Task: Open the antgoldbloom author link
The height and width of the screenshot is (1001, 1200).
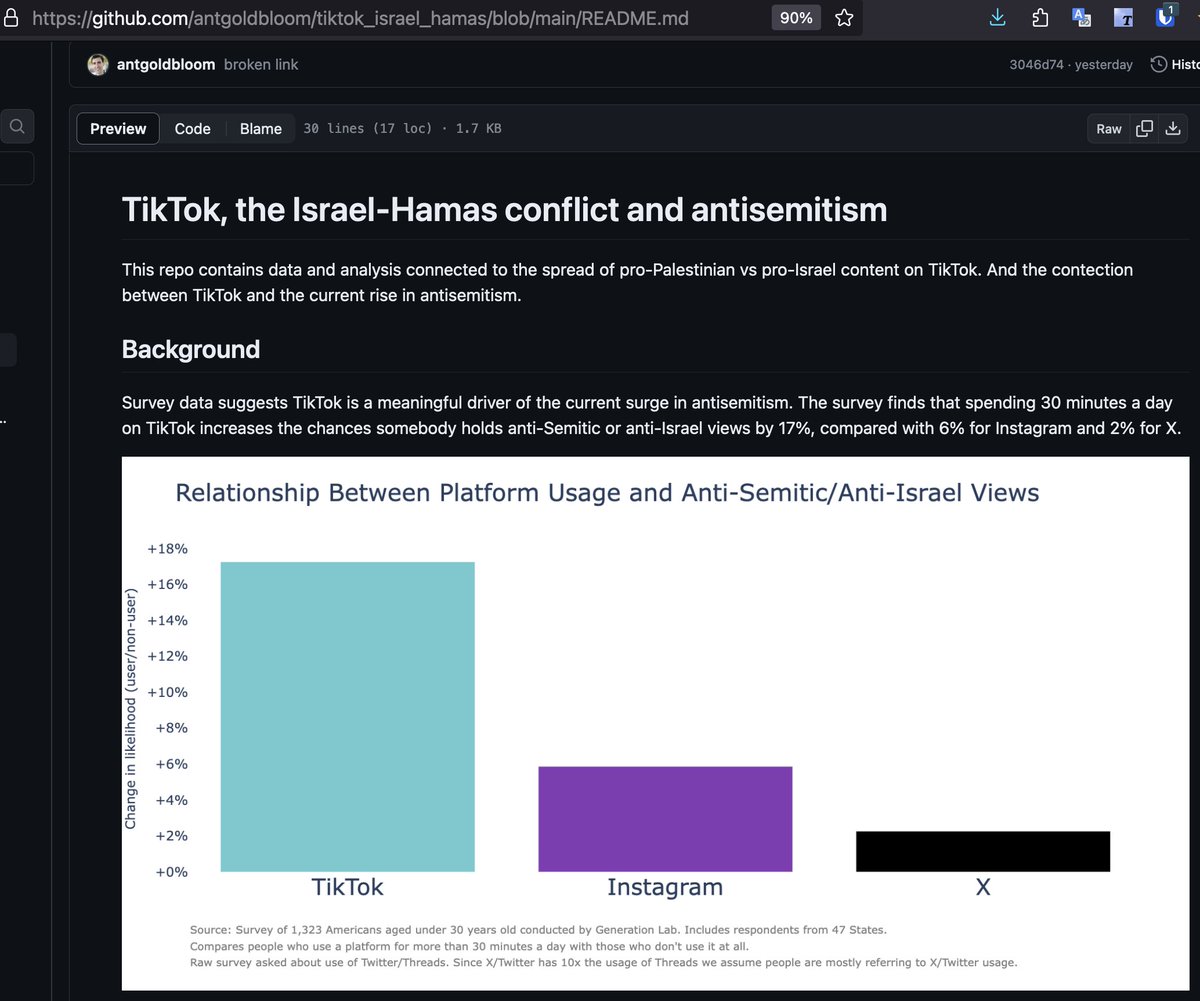Action: (x=166, y=64)
